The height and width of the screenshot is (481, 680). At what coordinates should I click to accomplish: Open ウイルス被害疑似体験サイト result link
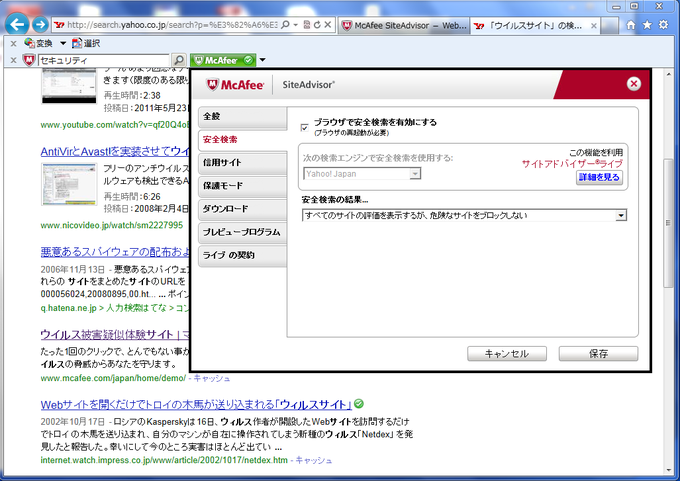click(x=115, y=334)
